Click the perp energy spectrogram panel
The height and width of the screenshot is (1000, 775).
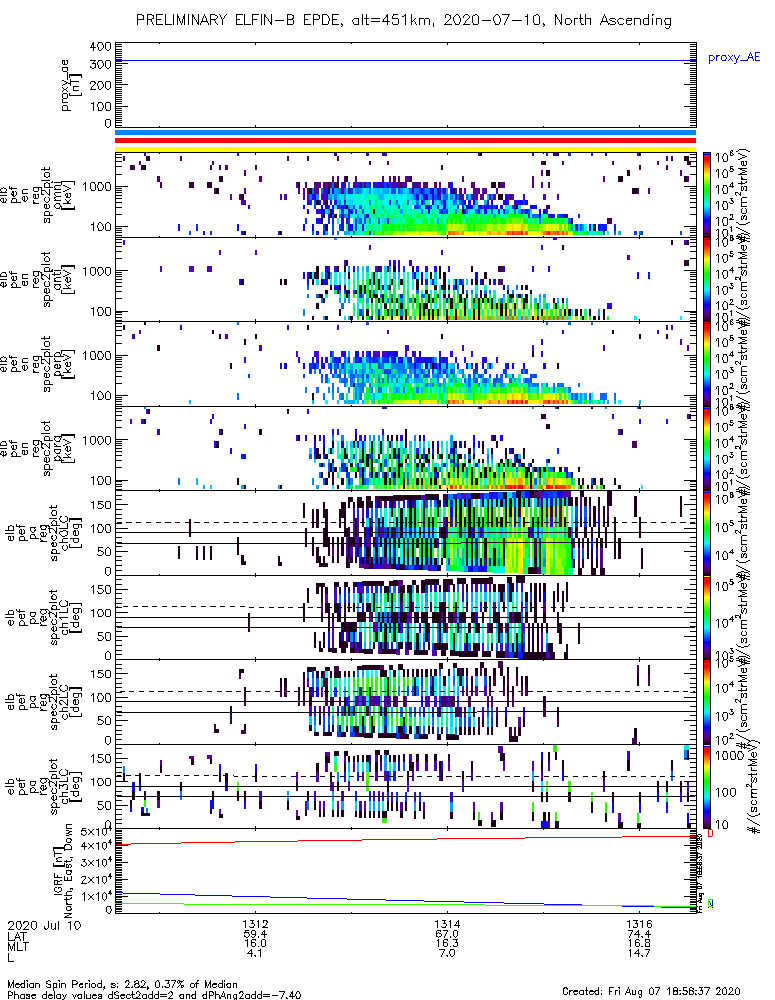click(x=406, y=364)
